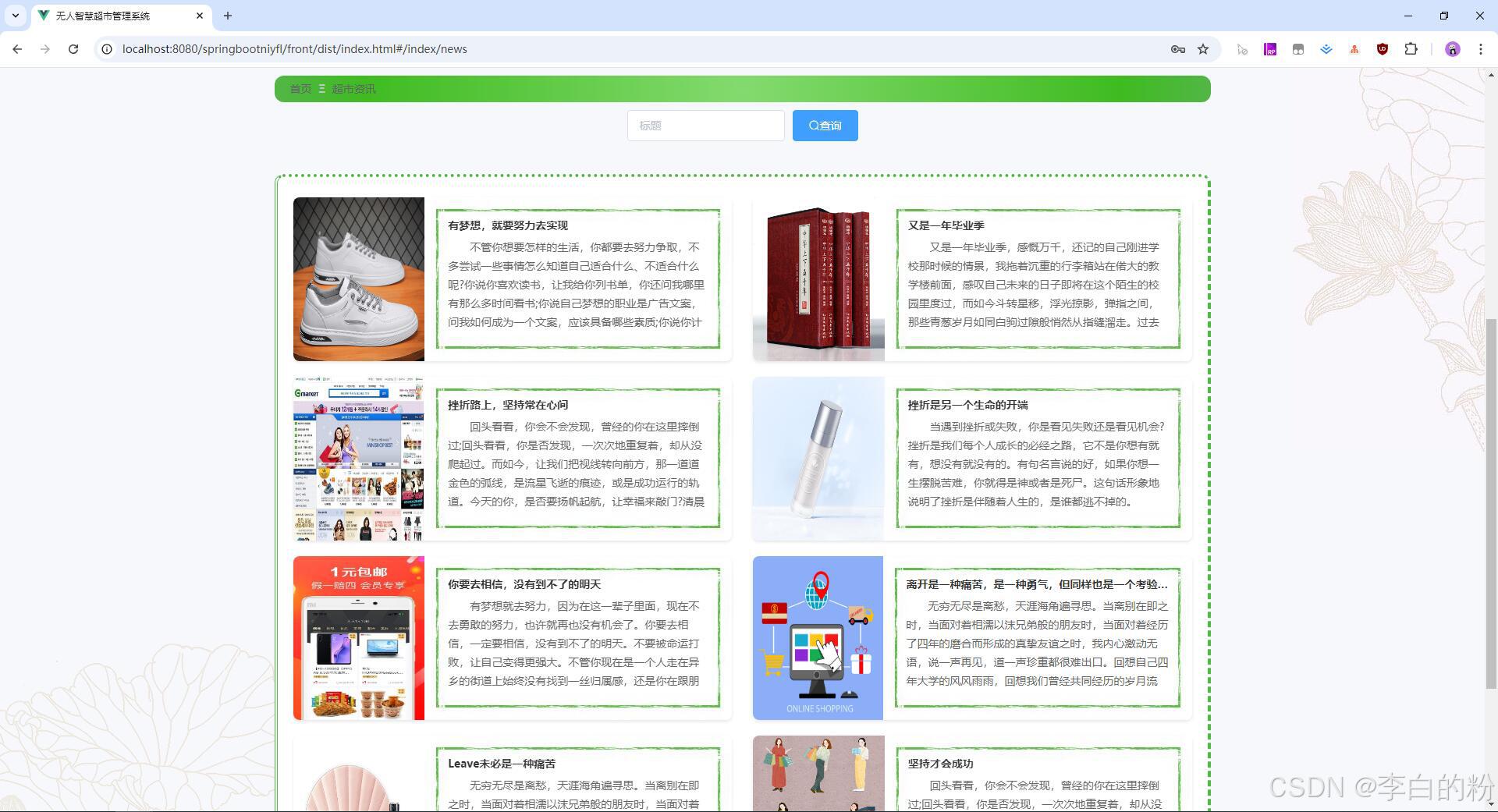Screen dimensions: 1498x812
Task: Open the saved passwords key icon
Action: (x=1177, y=49)
